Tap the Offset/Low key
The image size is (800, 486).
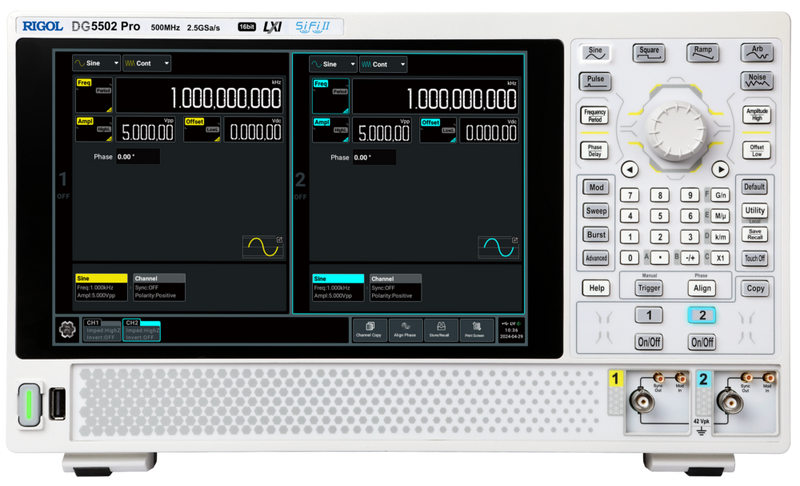[757, 150]
